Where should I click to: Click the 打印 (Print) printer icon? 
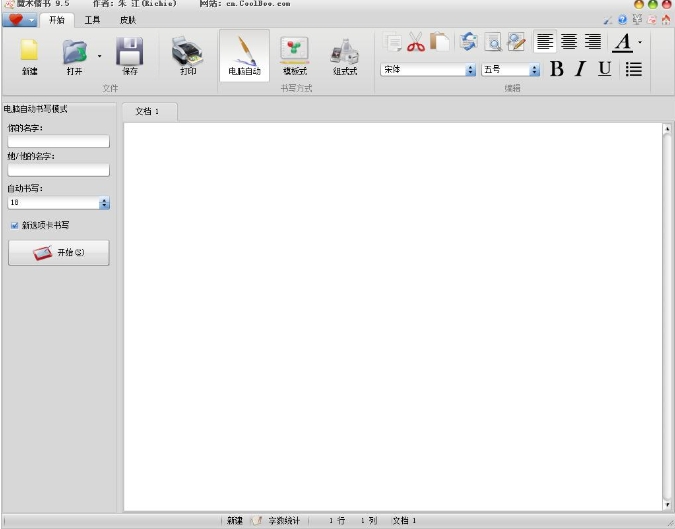pyautogui.click(x=187, y=51)
